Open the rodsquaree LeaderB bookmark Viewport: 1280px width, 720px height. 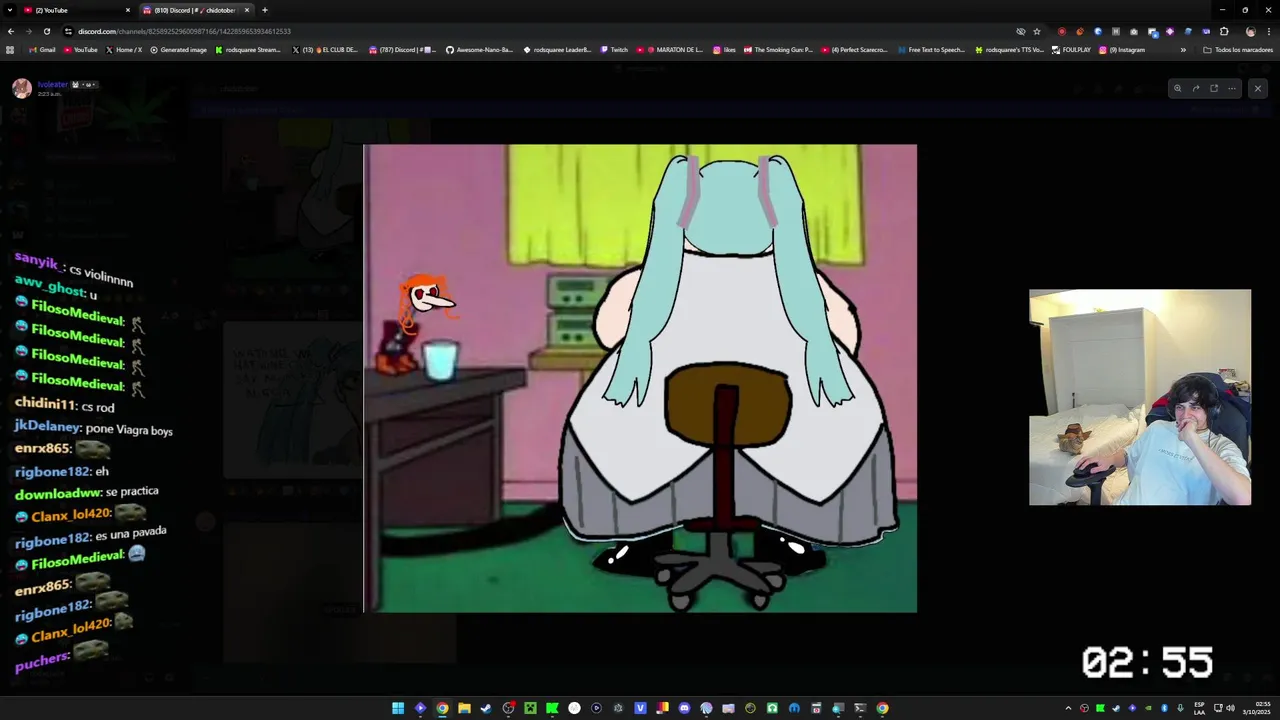coord(558,49)
